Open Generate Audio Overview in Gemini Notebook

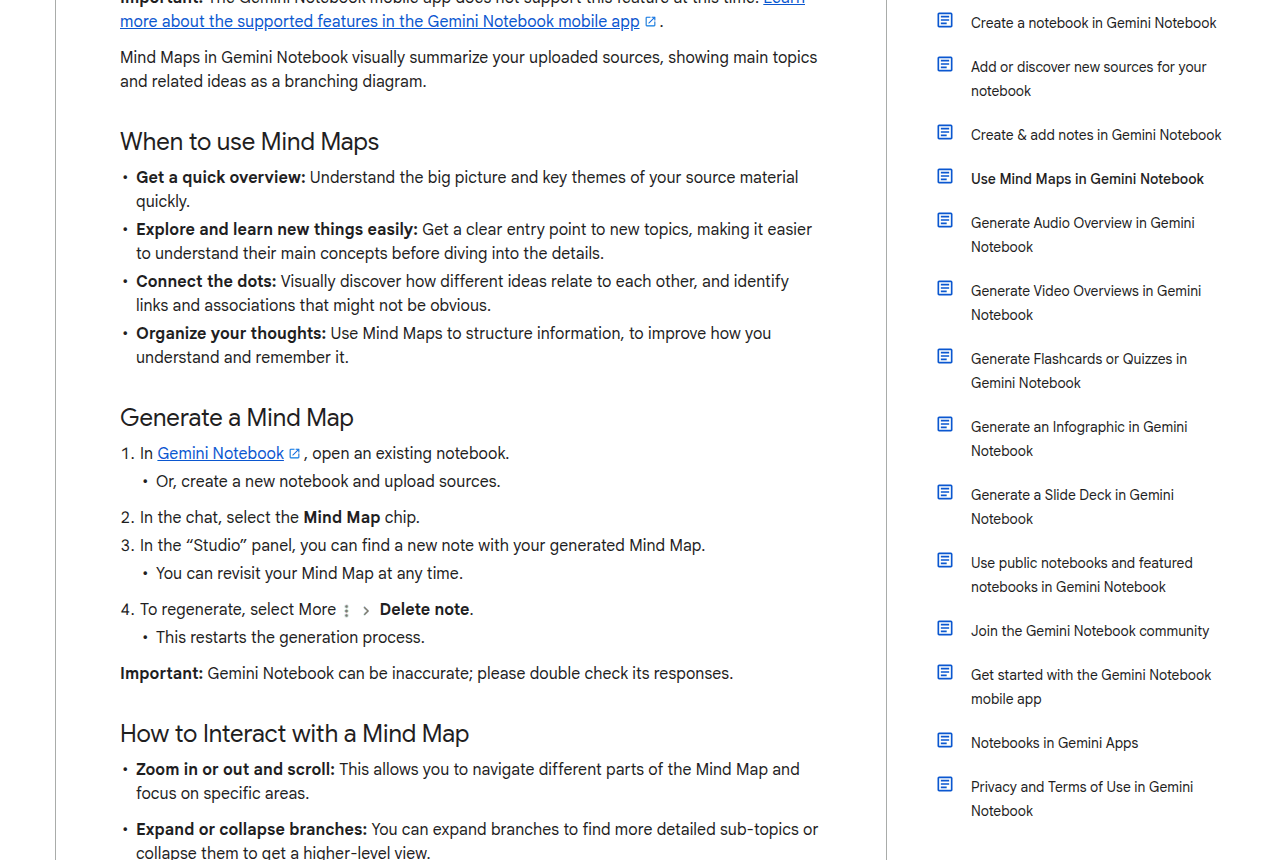[1082, 235]
